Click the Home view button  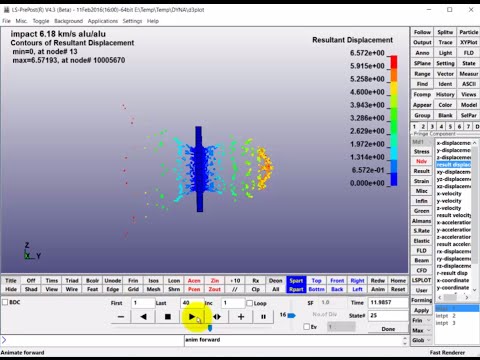398,281
